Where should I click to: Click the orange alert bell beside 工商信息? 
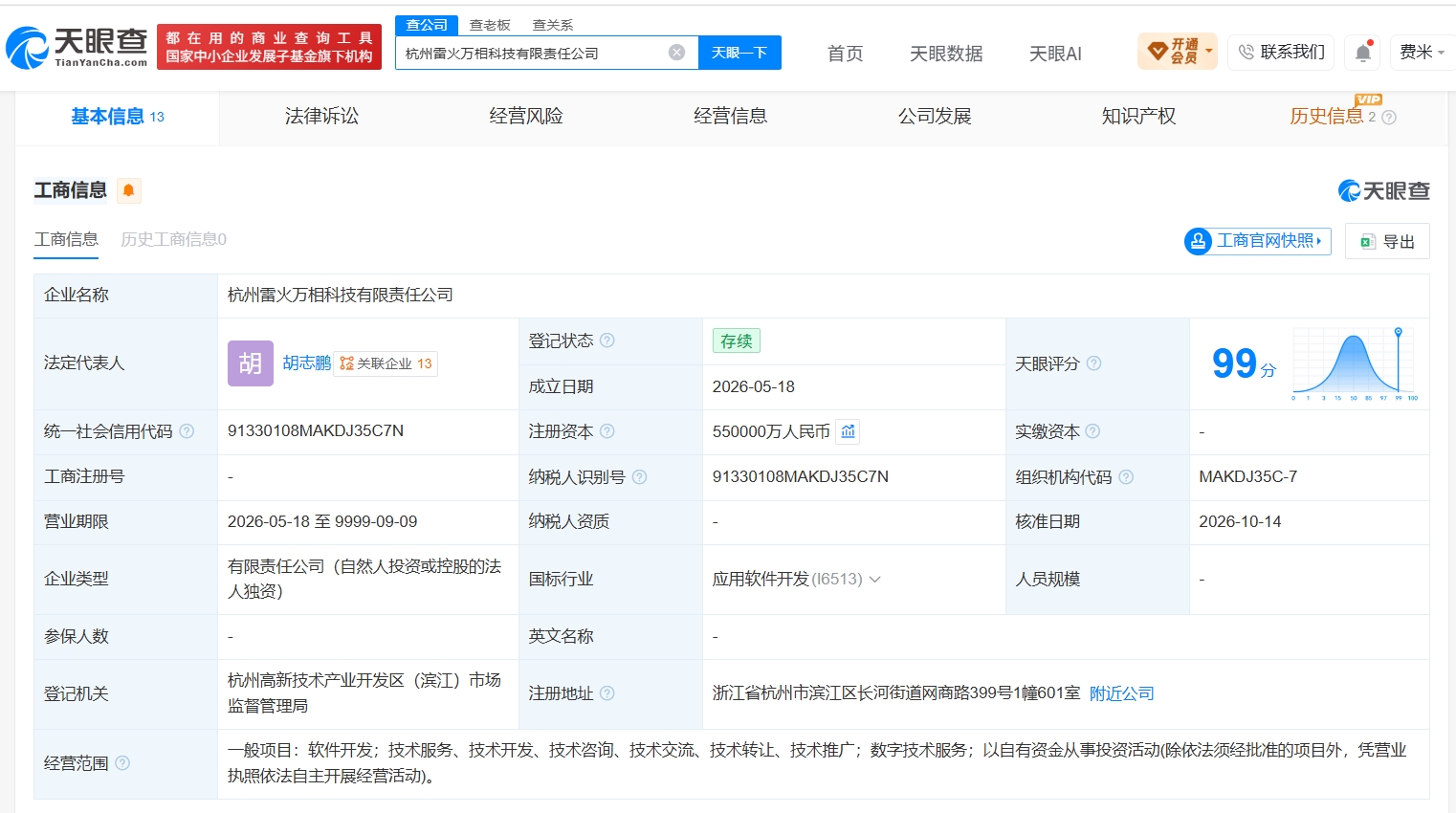click(x=128, y=190)
